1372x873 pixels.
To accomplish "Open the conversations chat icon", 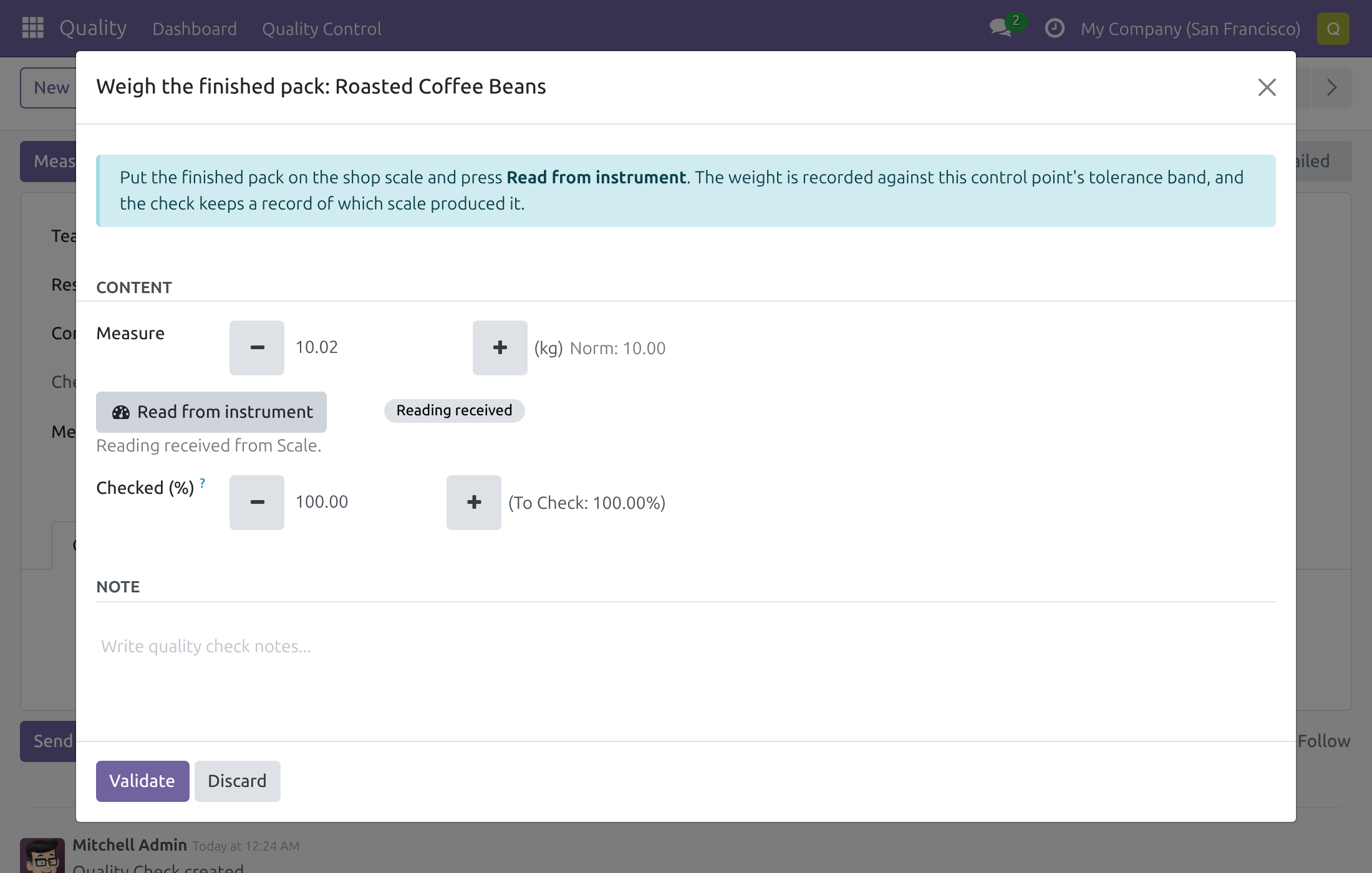I will (x=1002, y=28).
